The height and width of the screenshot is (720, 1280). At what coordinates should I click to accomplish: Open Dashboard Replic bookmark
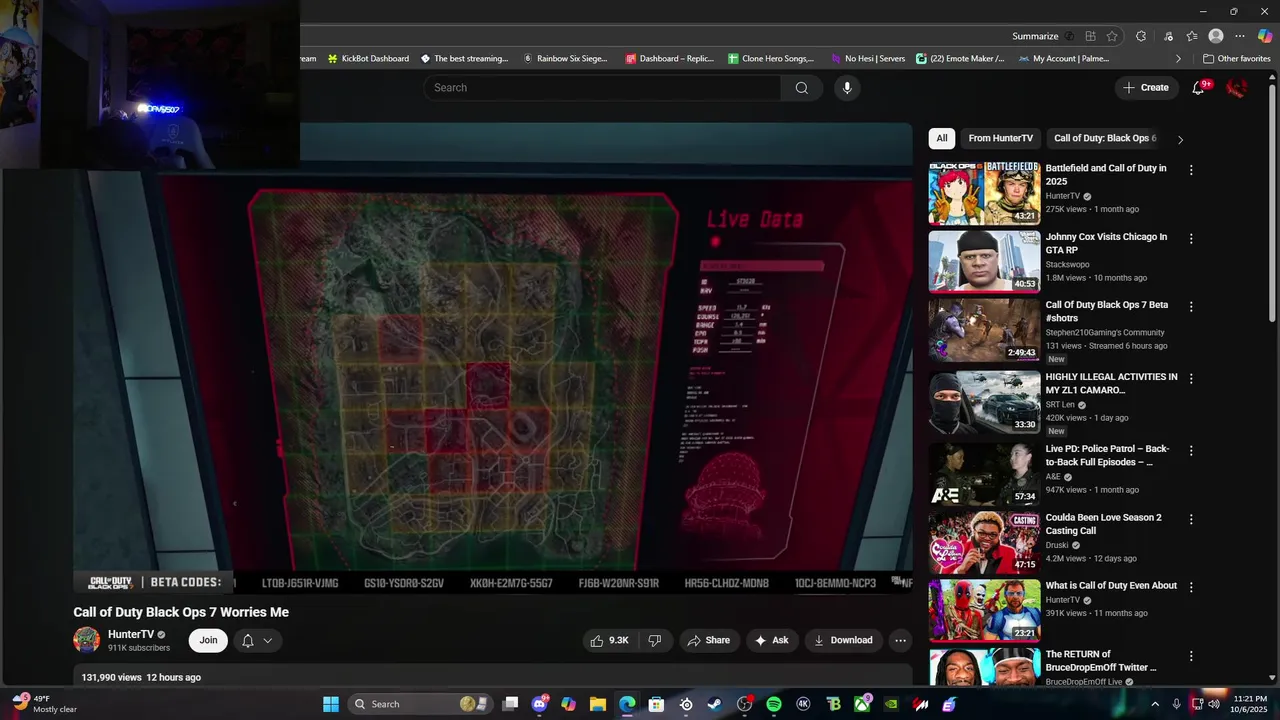pyautogui.click(x=669, y=59)
